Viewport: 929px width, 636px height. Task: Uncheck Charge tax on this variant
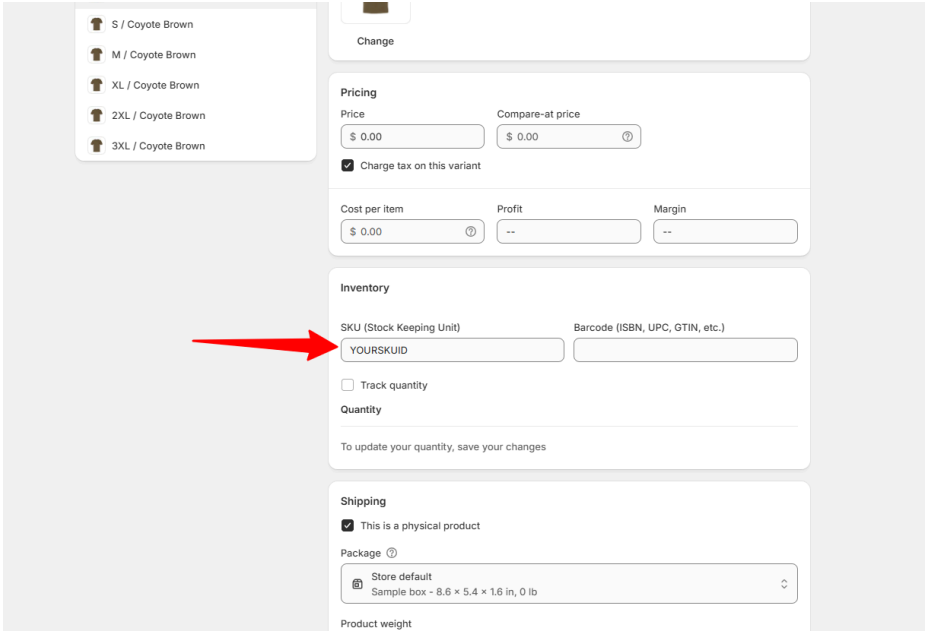pyautogui.click(x=348, y=166)
